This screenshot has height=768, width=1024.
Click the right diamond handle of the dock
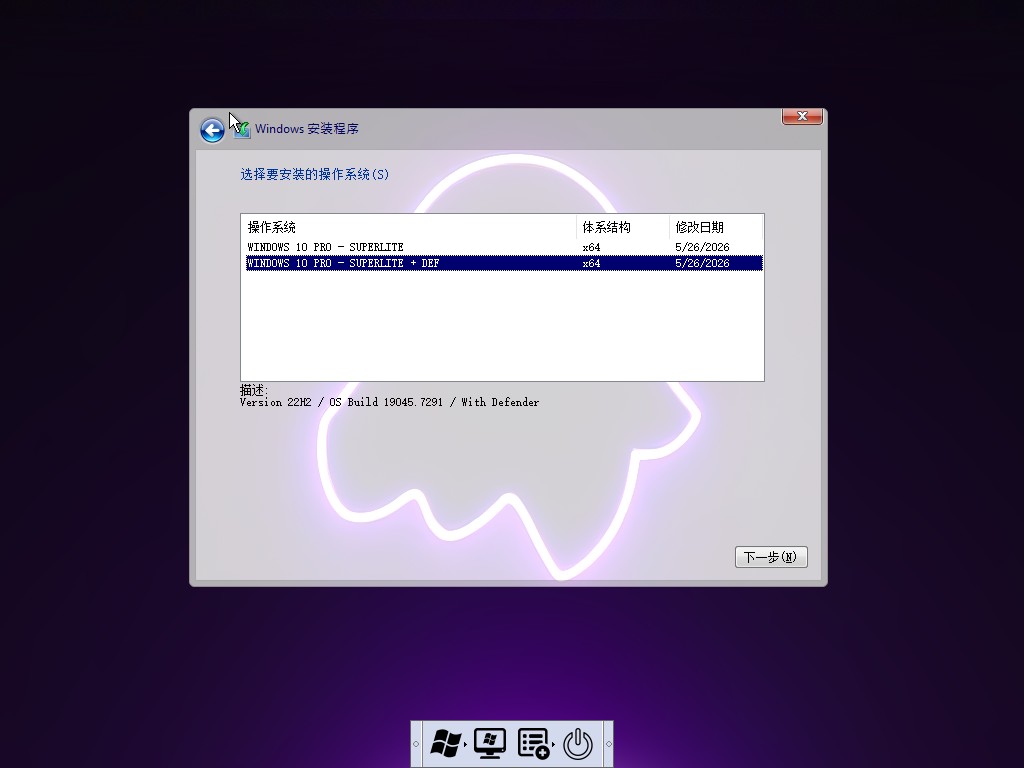pyautogui.click(x=608, y=744)
